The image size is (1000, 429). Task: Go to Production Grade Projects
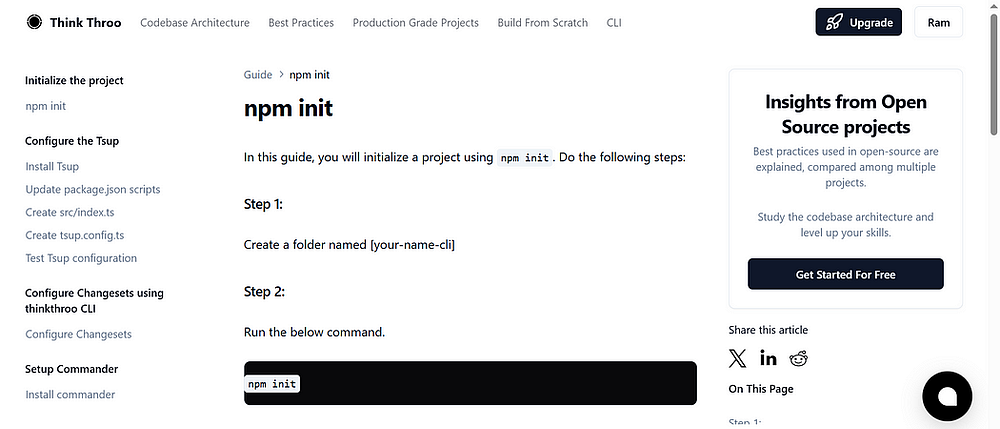click(416, 22)
